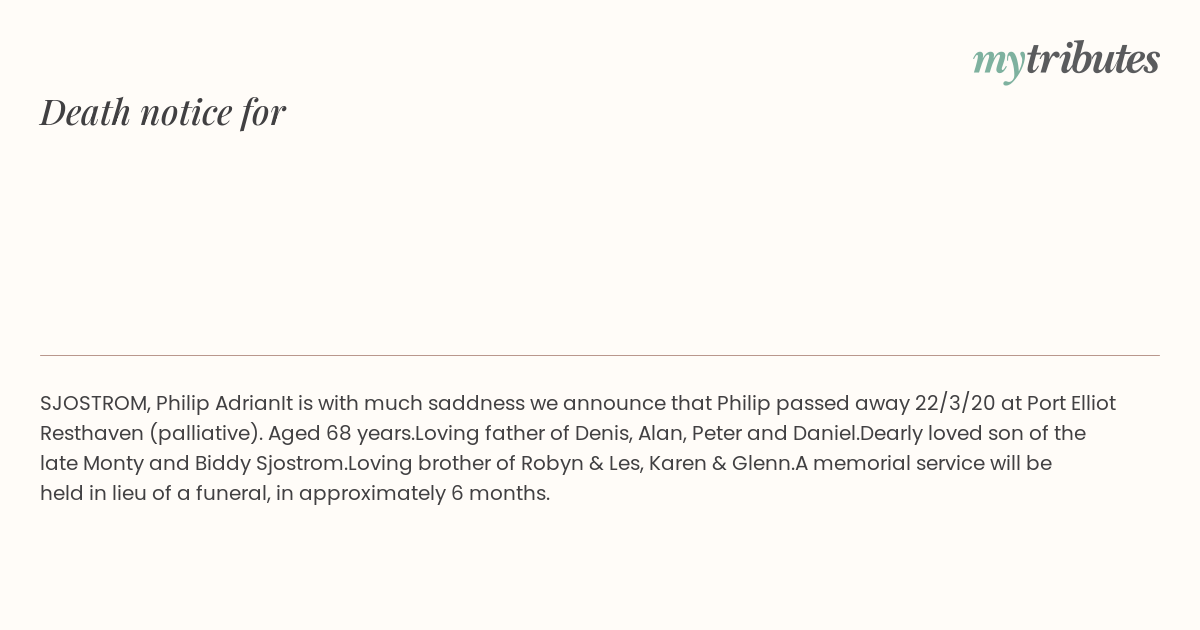Click the names "Denis, Alan, Peter"
1200x630 pixels.
(x=660, y=434)
